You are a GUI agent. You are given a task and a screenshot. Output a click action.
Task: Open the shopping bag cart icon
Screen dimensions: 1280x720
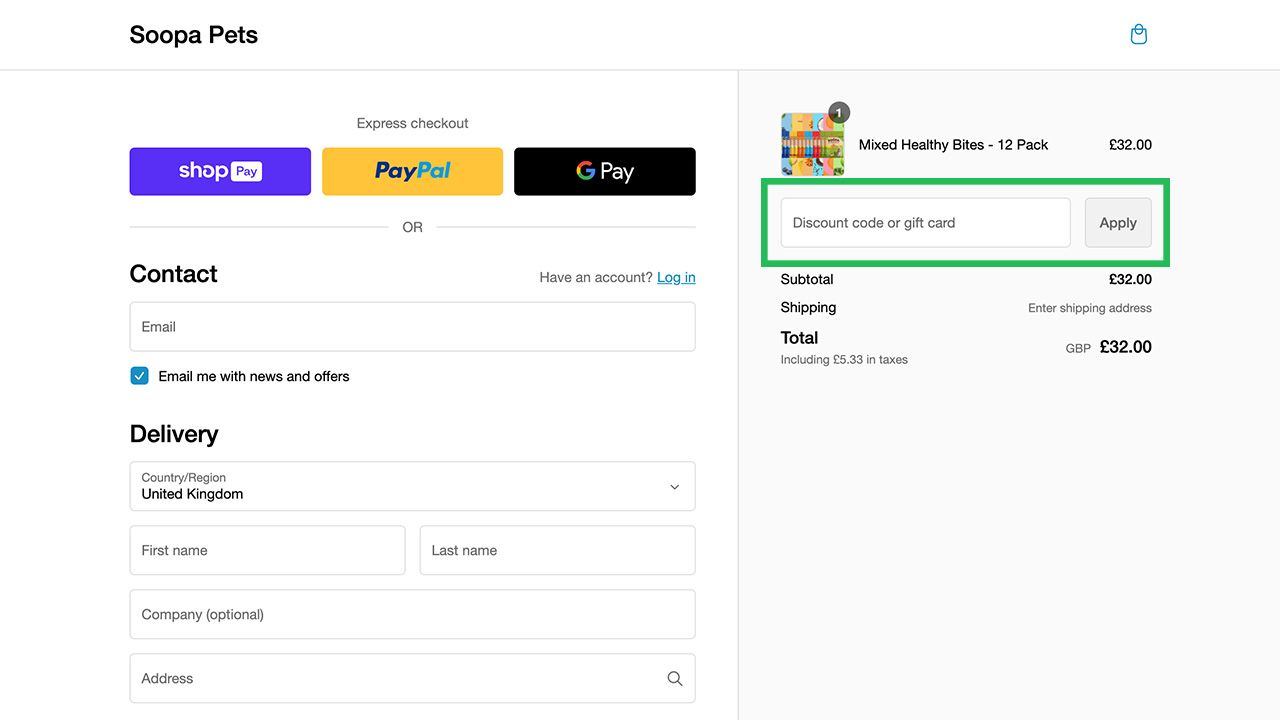[x=1138, y=35]
